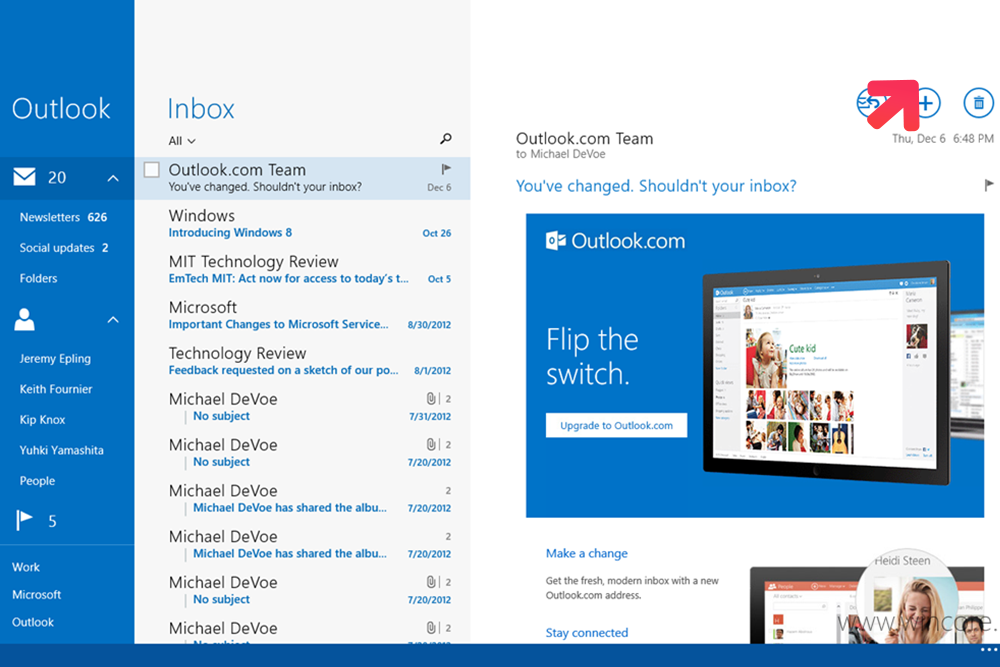The image size is (1000, 667).
Task: Click the Inbox heading
Action: [x=201, y=108]
